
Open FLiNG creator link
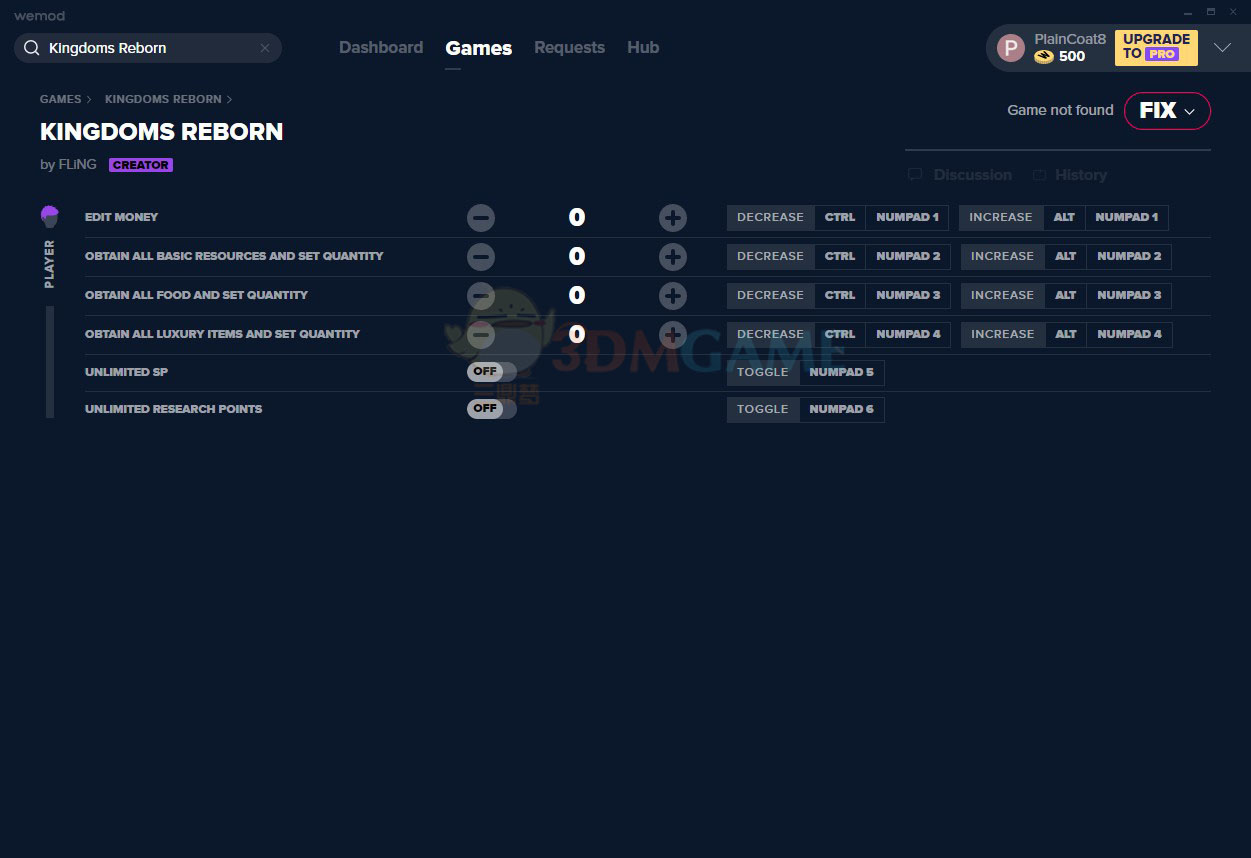click(77, 165)
